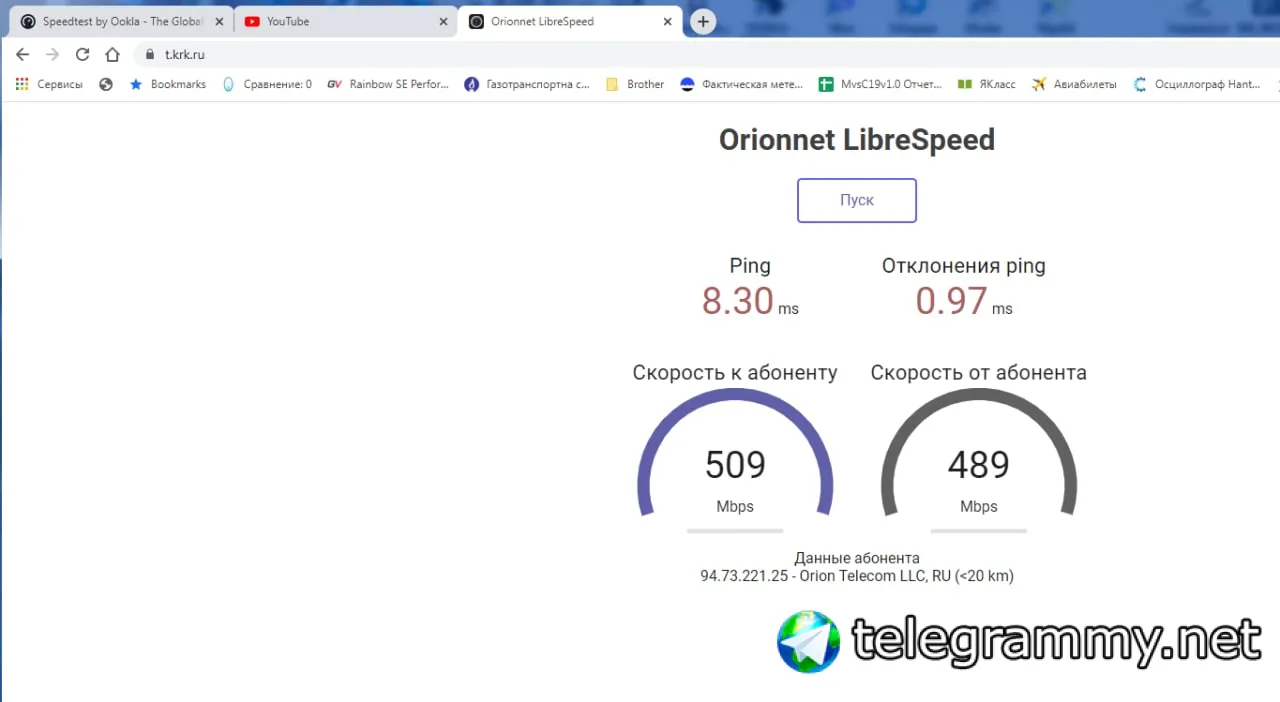Switch to the YouTube tab
This screenshot has width=1280, height=702.
[x=346, y=21]
